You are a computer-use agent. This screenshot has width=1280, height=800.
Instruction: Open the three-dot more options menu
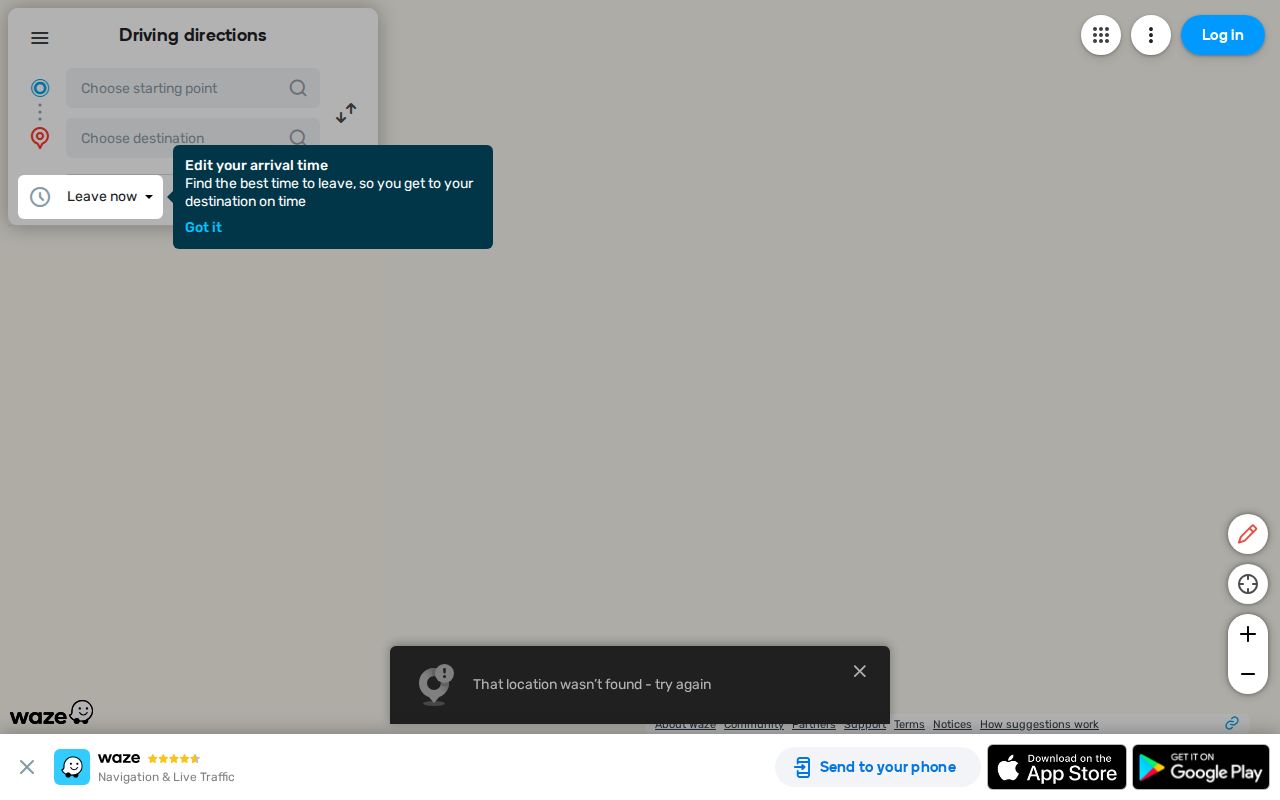[1151, 35]
